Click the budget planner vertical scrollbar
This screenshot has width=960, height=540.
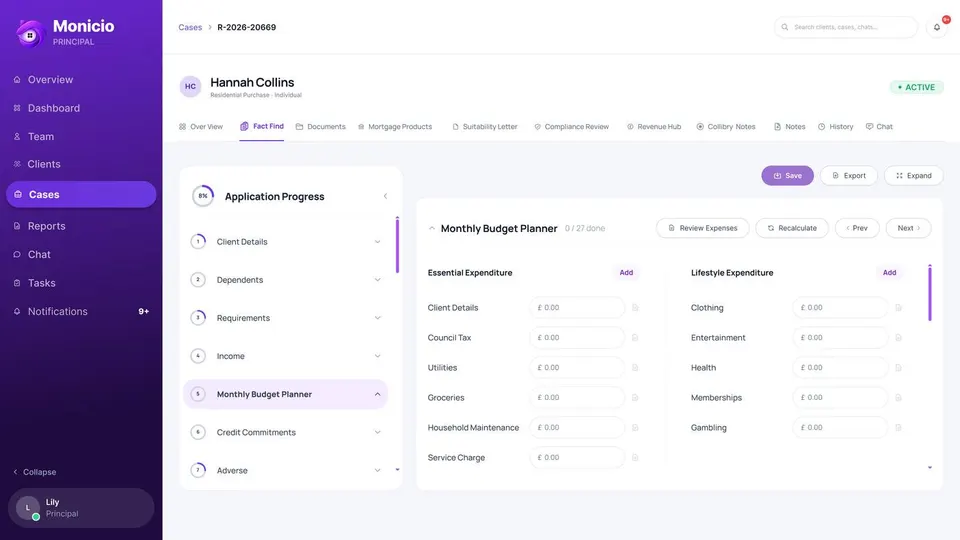929,293
